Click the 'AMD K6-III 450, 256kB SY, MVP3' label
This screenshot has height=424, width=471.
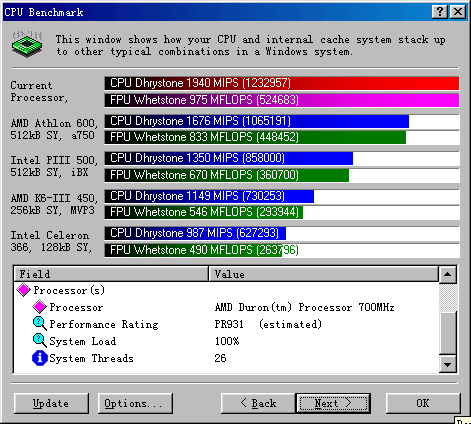[54, 204]
